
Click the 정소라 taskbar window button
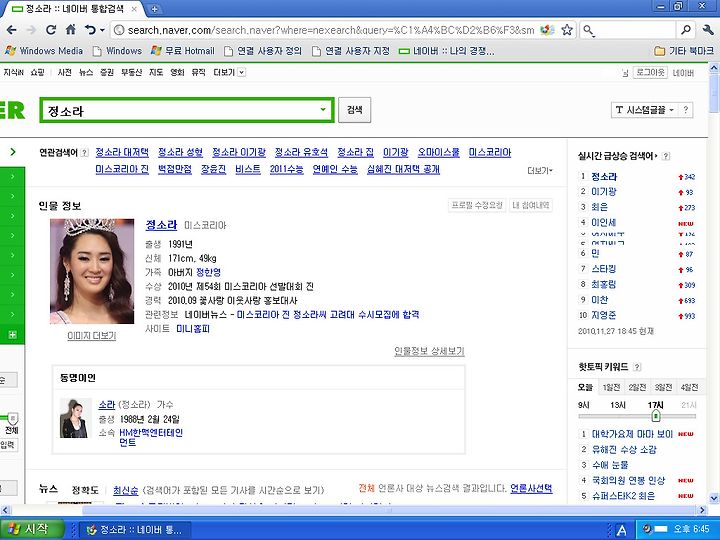135,530
